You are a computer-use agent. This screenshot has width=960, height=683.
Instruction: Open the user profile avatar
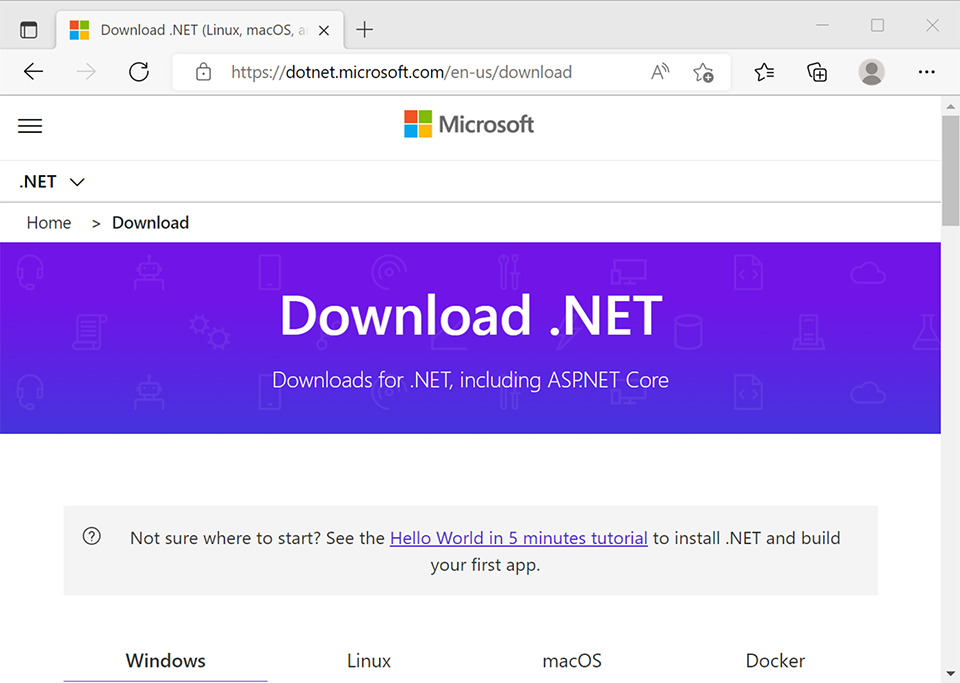click(x=871, y=72)
